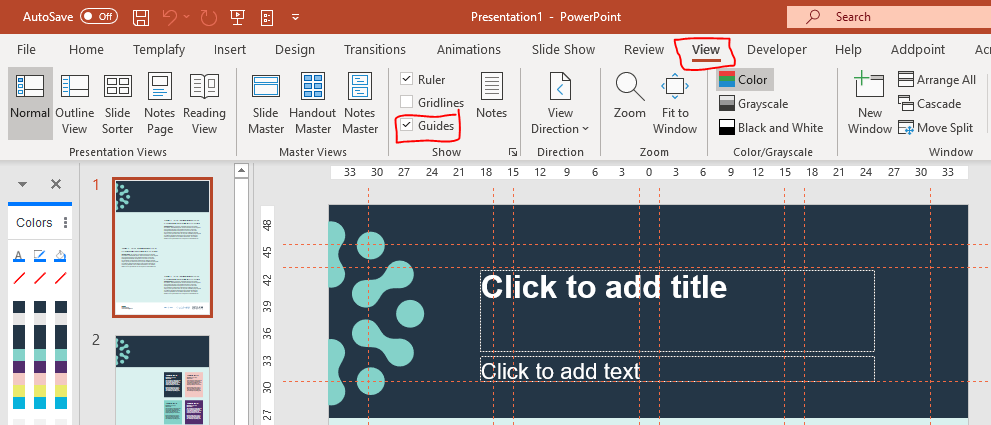Image resolution: width=991 pixels, height=425 pixels.
Task: Switch to the Design tab
Action: point(294,49)
